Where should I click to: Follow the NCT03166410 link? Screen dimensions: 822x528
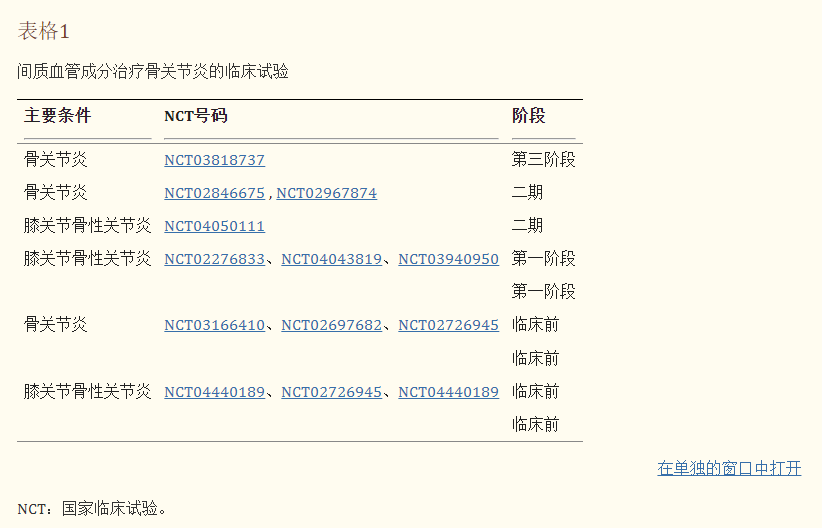[x=214, y=325]
